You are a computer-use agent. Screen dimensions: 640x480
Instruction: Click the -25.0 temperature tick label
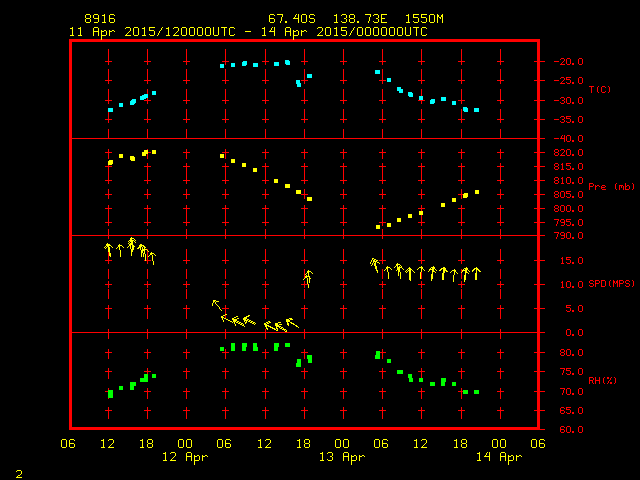(x=568, y=81)
